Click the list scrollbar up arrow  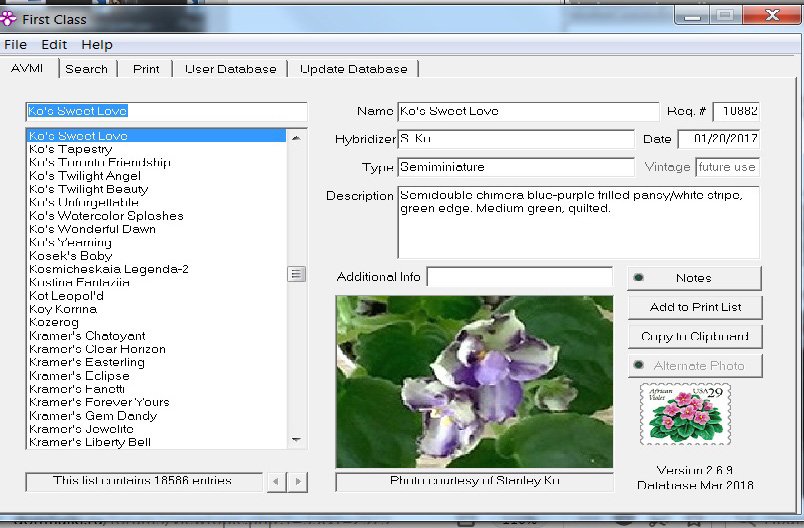click(296, 138)
